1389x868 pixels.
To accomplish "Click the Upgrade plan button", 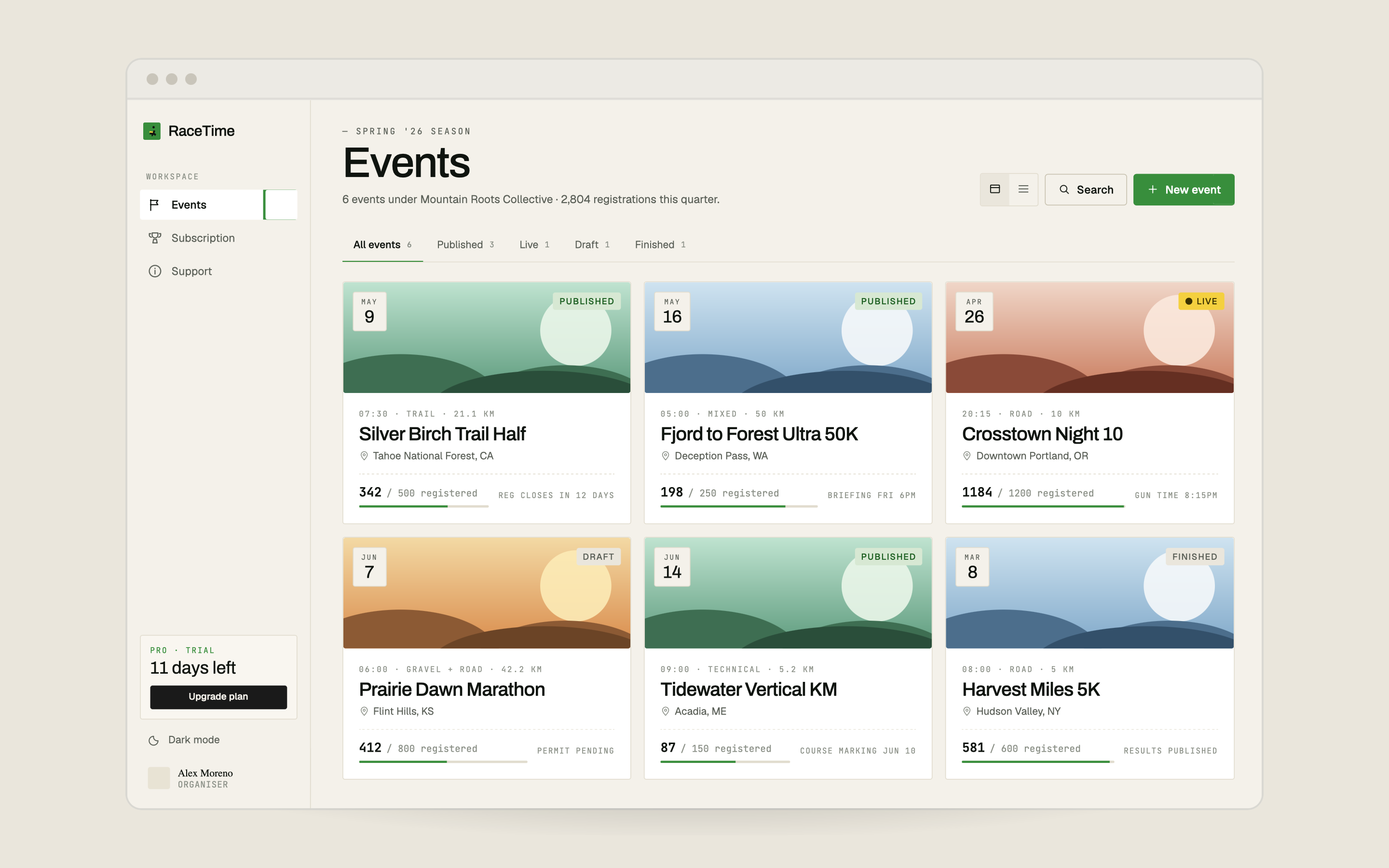I will pyautogui.click(x=218, y=696).
